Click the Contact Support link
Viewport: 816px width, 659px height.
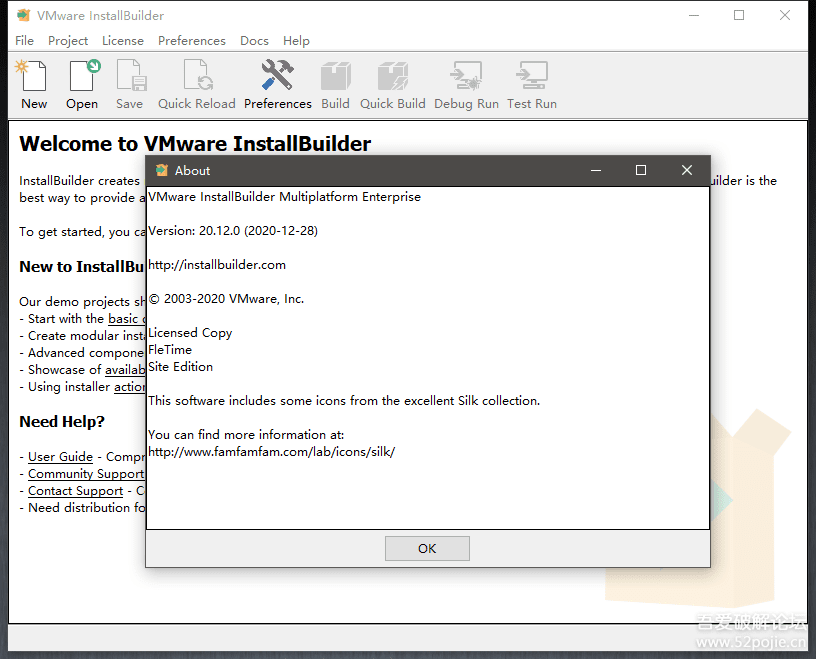pyautogui.click(x=75, y=491)
